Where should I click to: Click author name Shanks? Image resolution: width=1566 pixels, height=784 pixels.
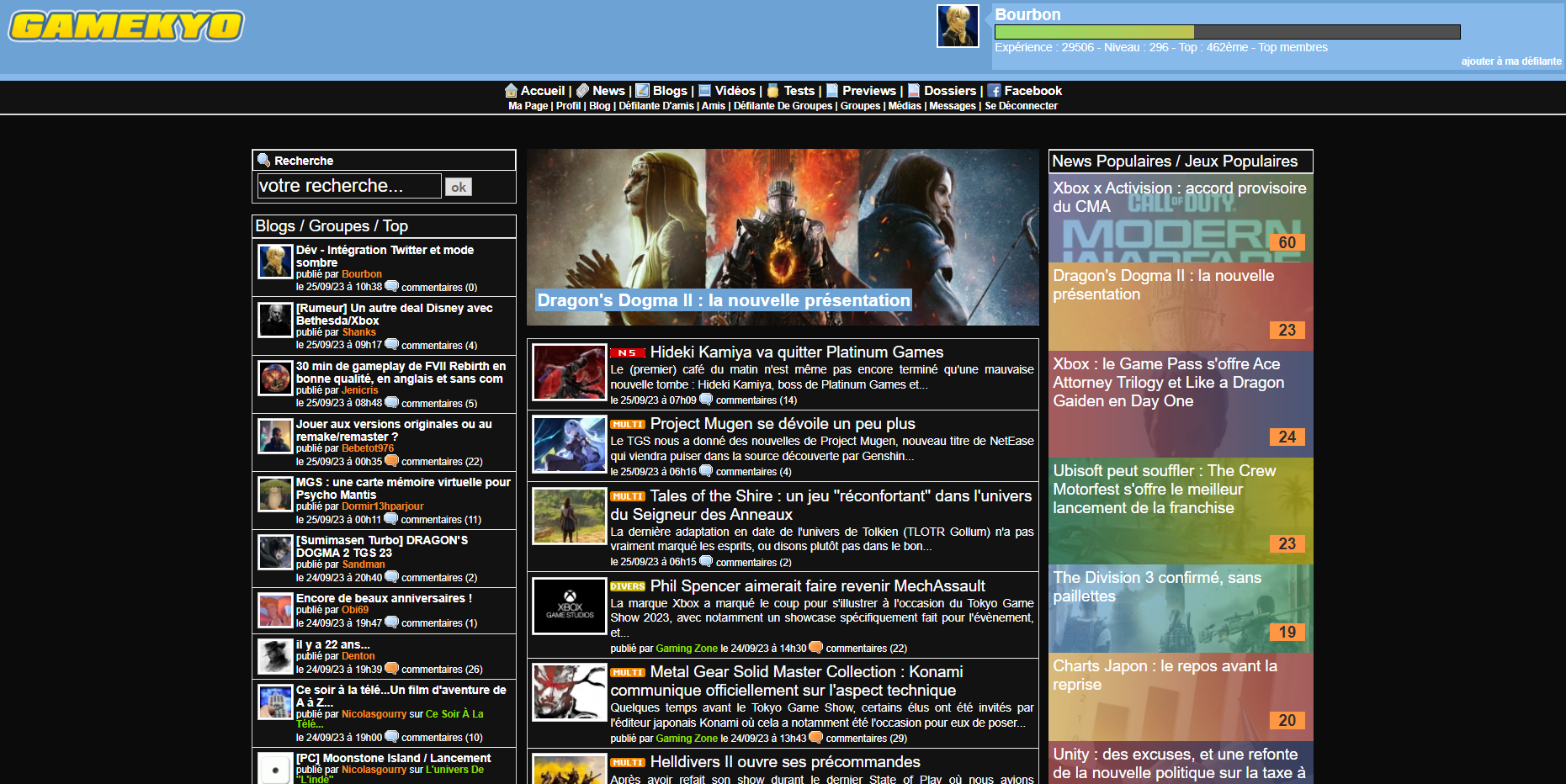pyautogui.click(x=359, y=332)
